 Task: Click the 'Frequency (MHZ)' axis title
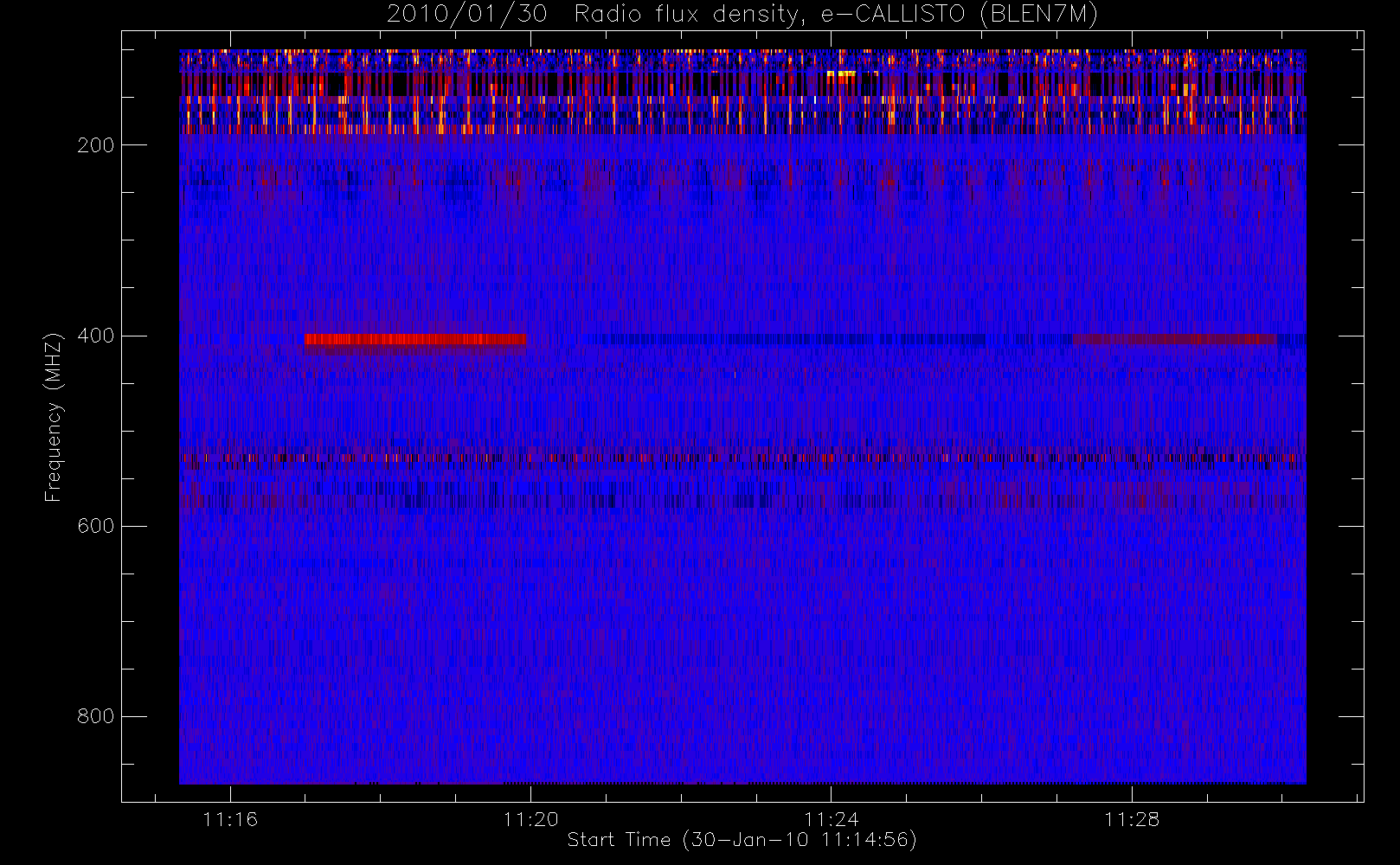point(54,417)
